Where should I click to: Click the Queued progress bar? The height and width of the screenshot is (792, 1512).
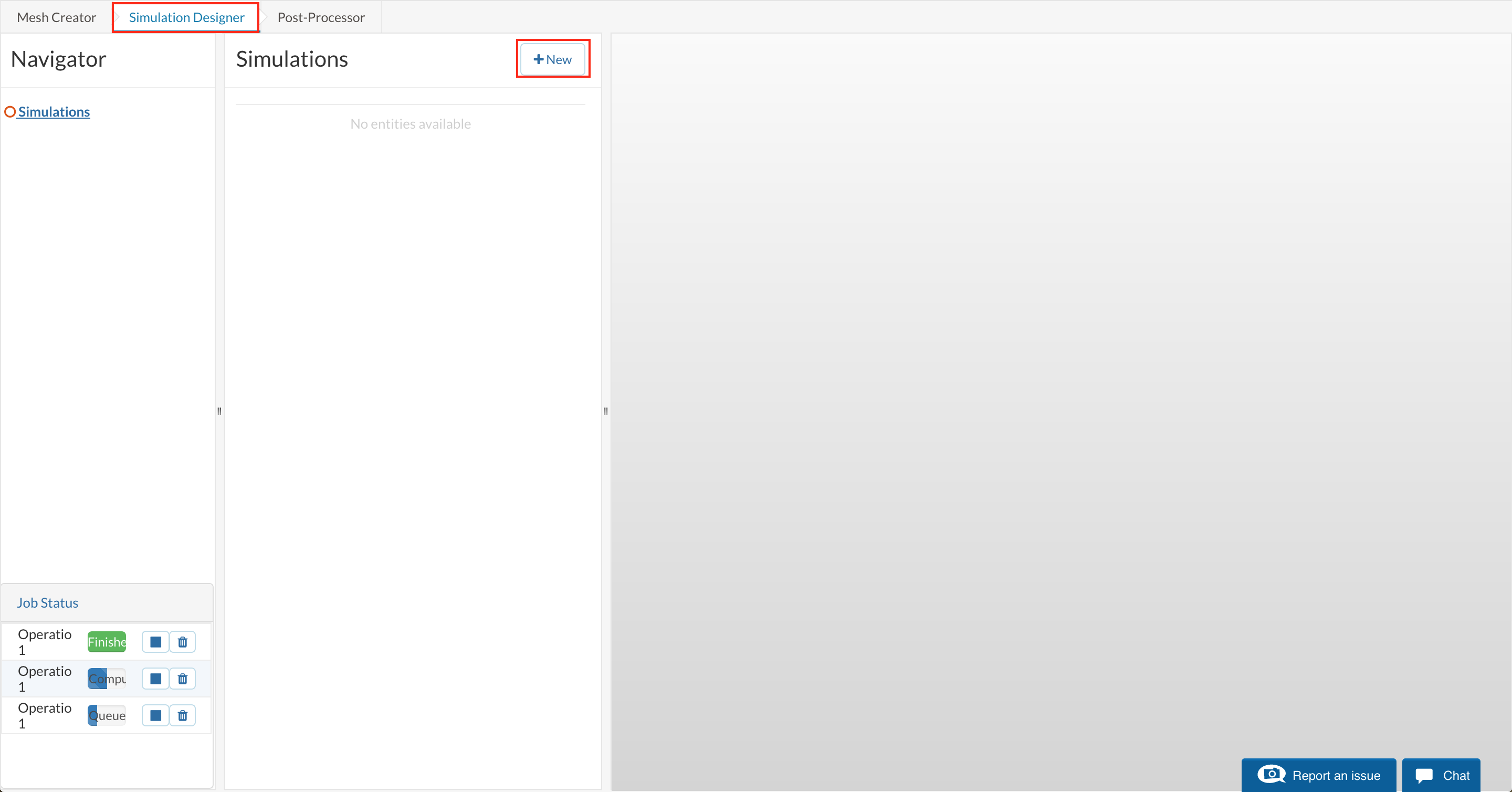(107, 715)
